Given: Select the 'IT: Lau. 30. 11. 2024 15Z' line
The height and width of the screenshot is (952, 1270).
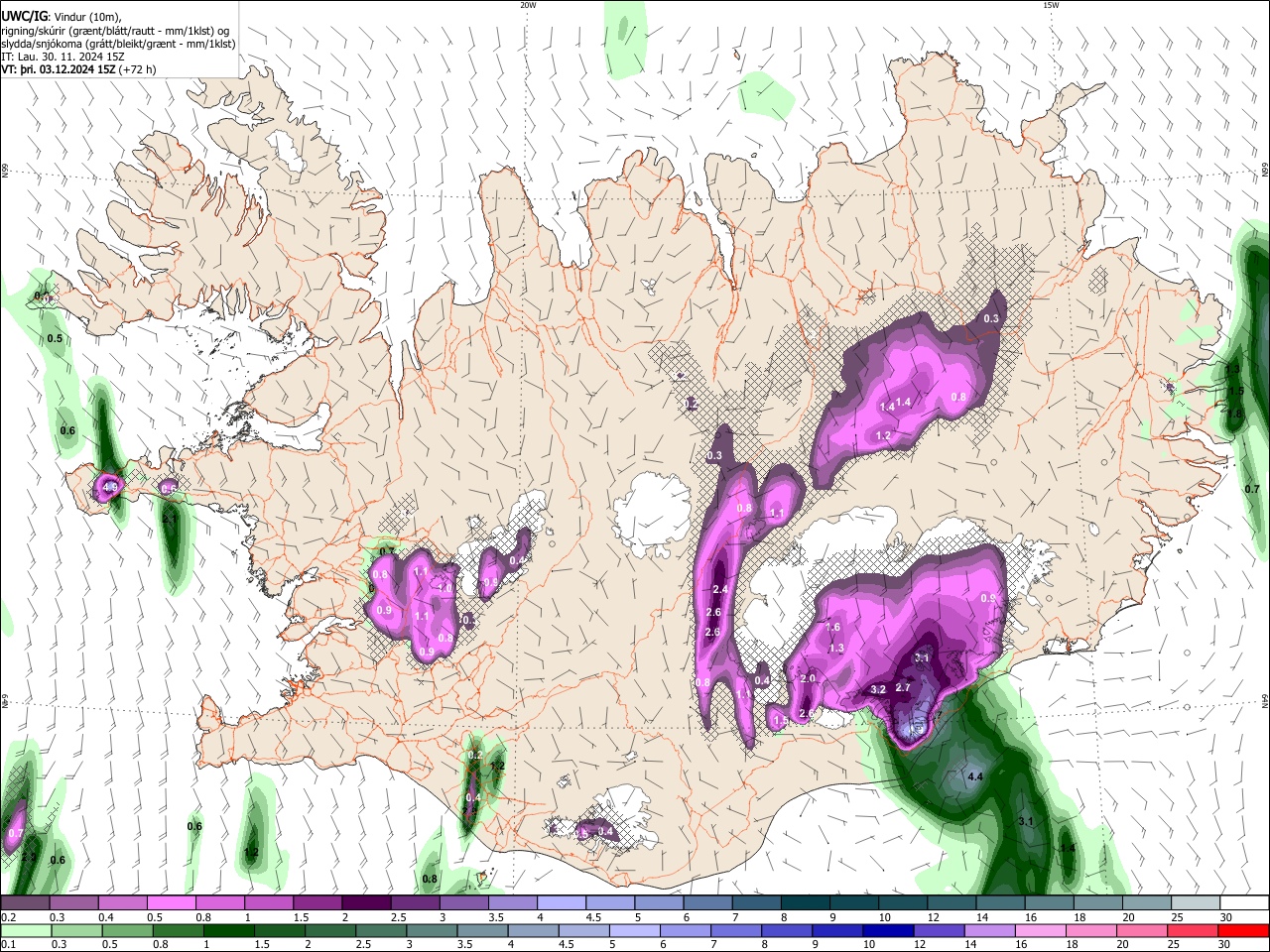Looking at the screenshot, I should pyautogui.click(x=63, y=57).
